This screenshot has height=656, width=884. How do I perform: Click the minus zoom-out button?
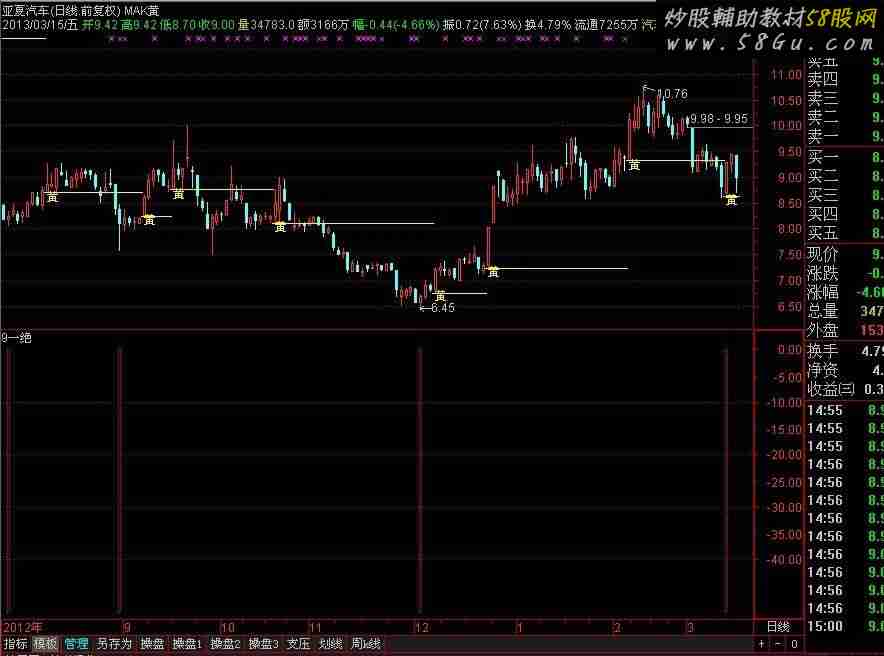coord(778,644)
